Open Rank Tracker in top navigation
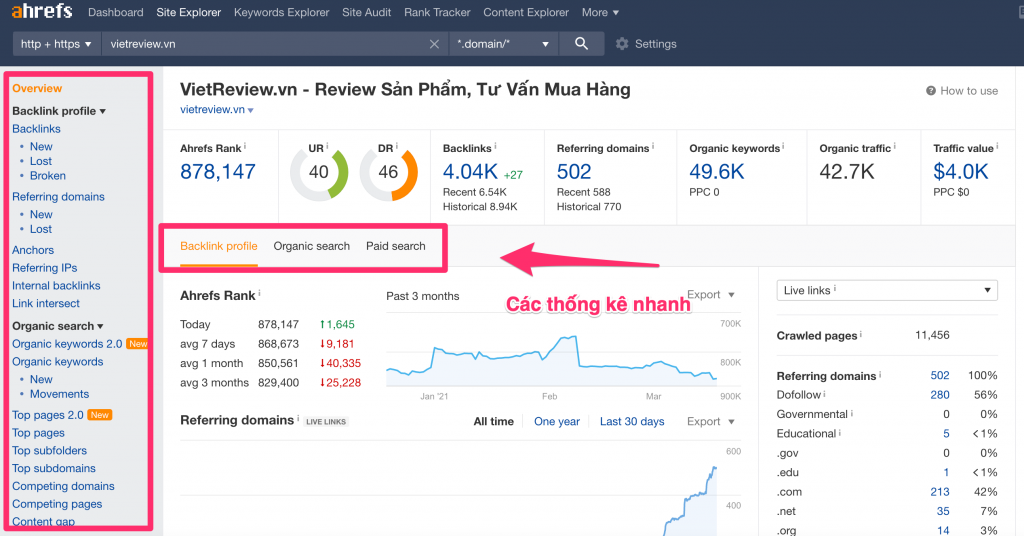 point(437,12)
